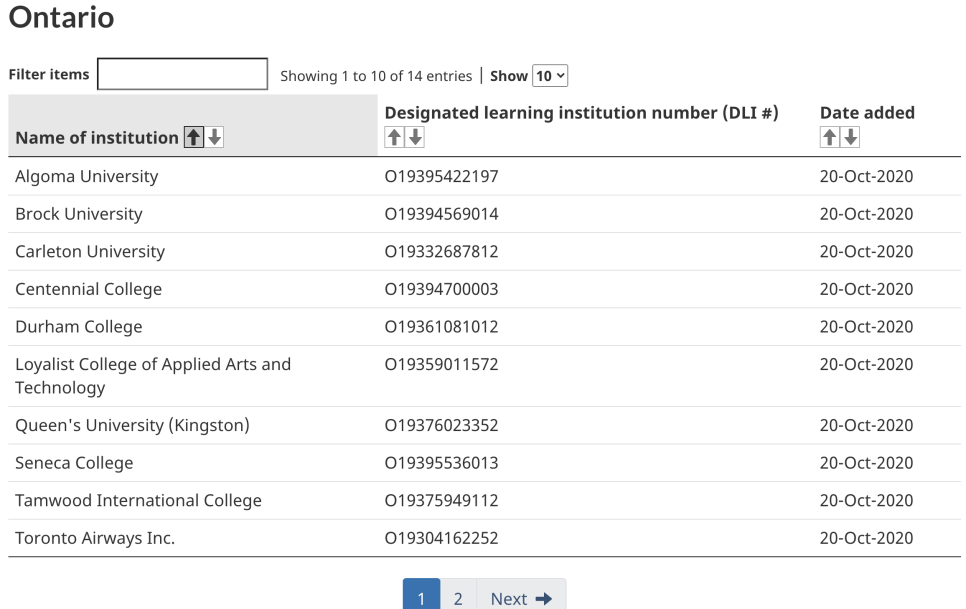Sort Date added column ascending
Viewport: 966px width, 609px height.
point(829,137)
